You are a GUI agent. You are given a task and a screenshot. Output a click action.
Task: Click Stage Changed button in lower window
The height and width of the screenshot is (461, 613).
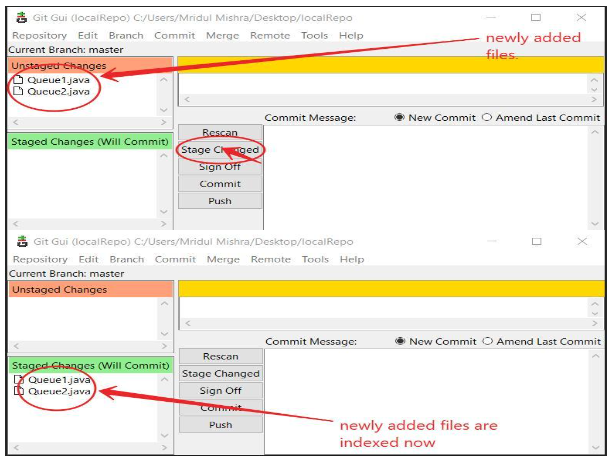pos(220,373)
